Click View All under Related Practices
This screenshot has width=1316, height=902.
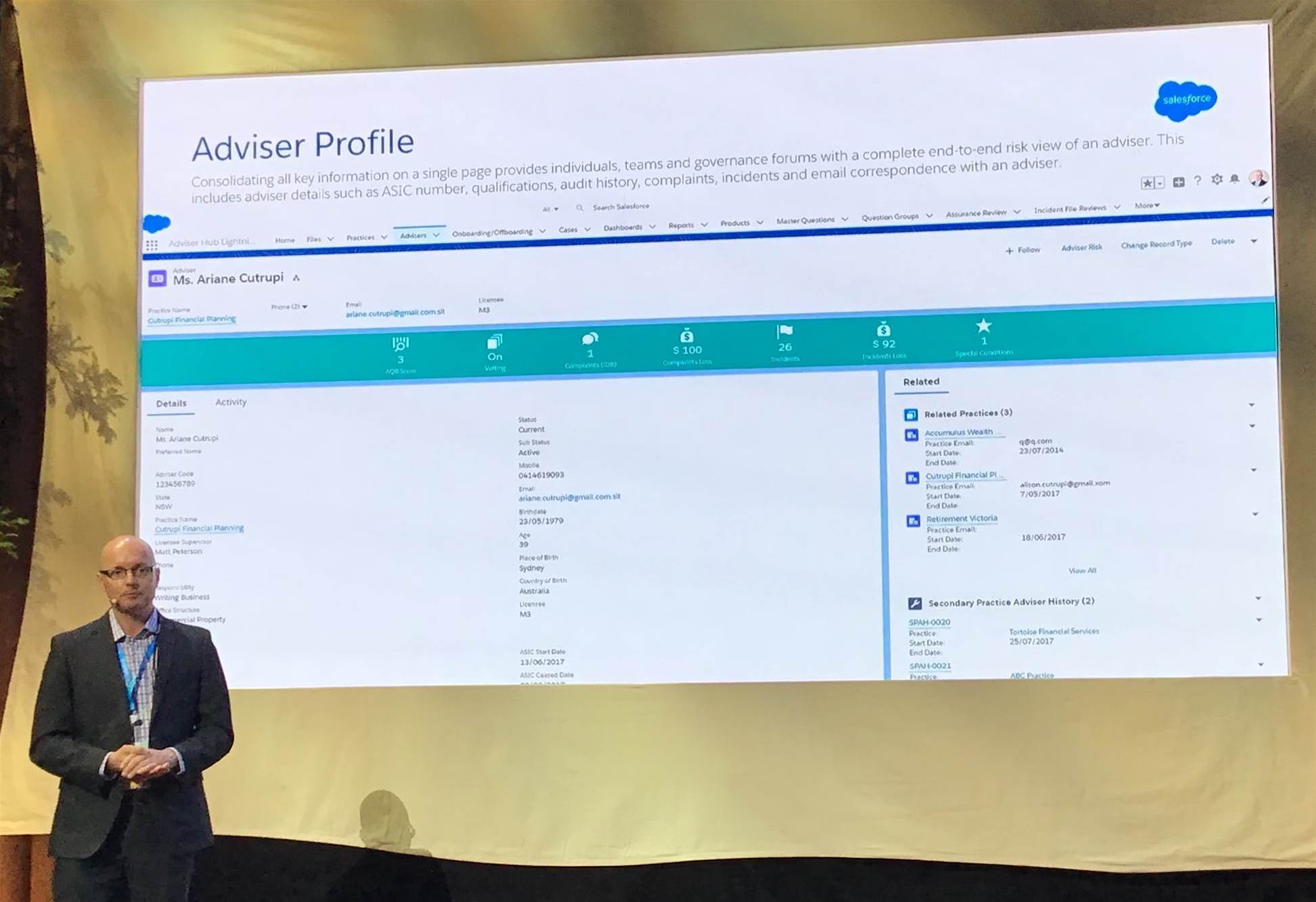click(x=1082, y=570)
